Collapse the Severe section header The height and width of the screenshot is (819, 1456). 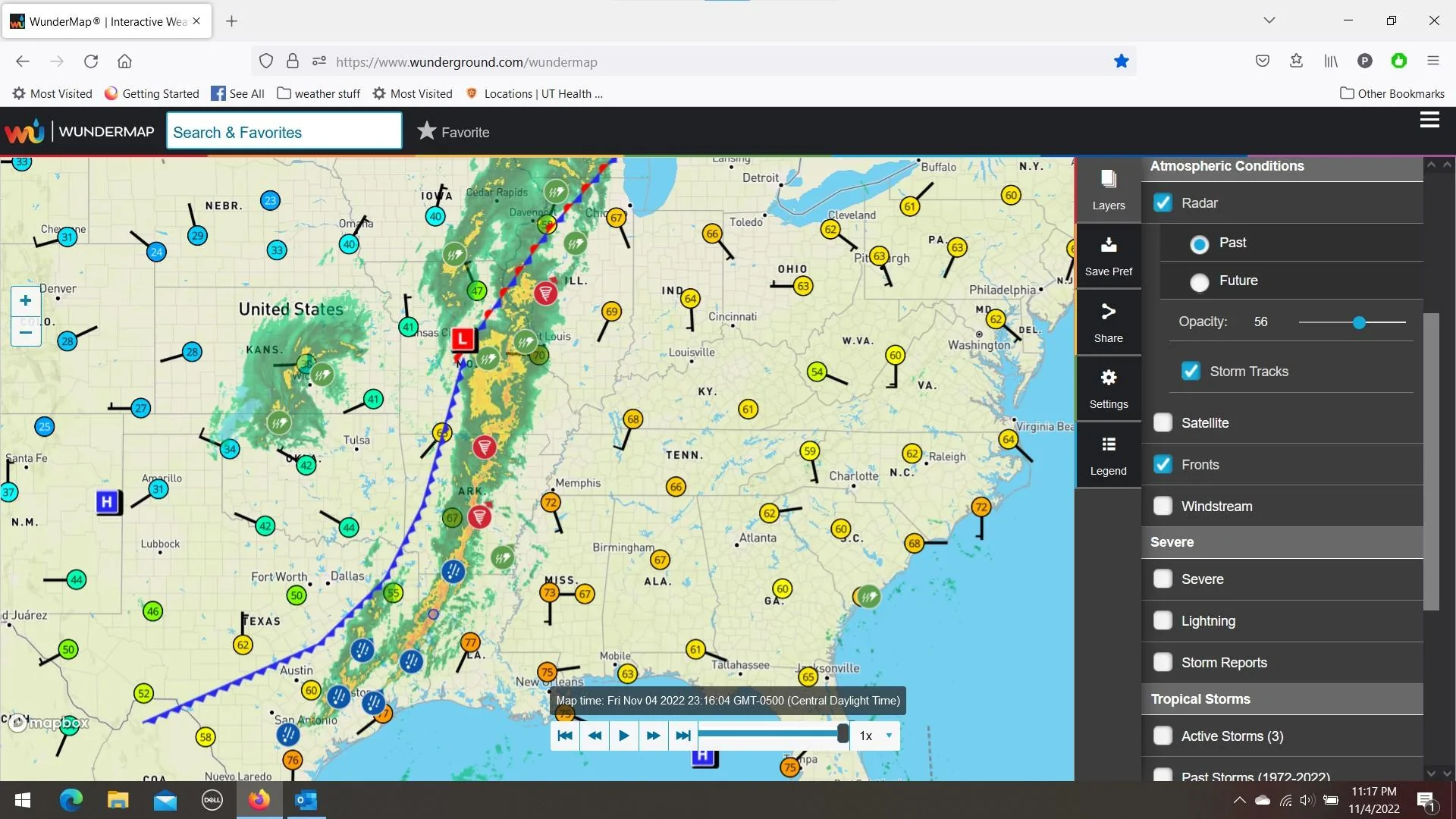pyautogui.click(x=1282, y=542)
